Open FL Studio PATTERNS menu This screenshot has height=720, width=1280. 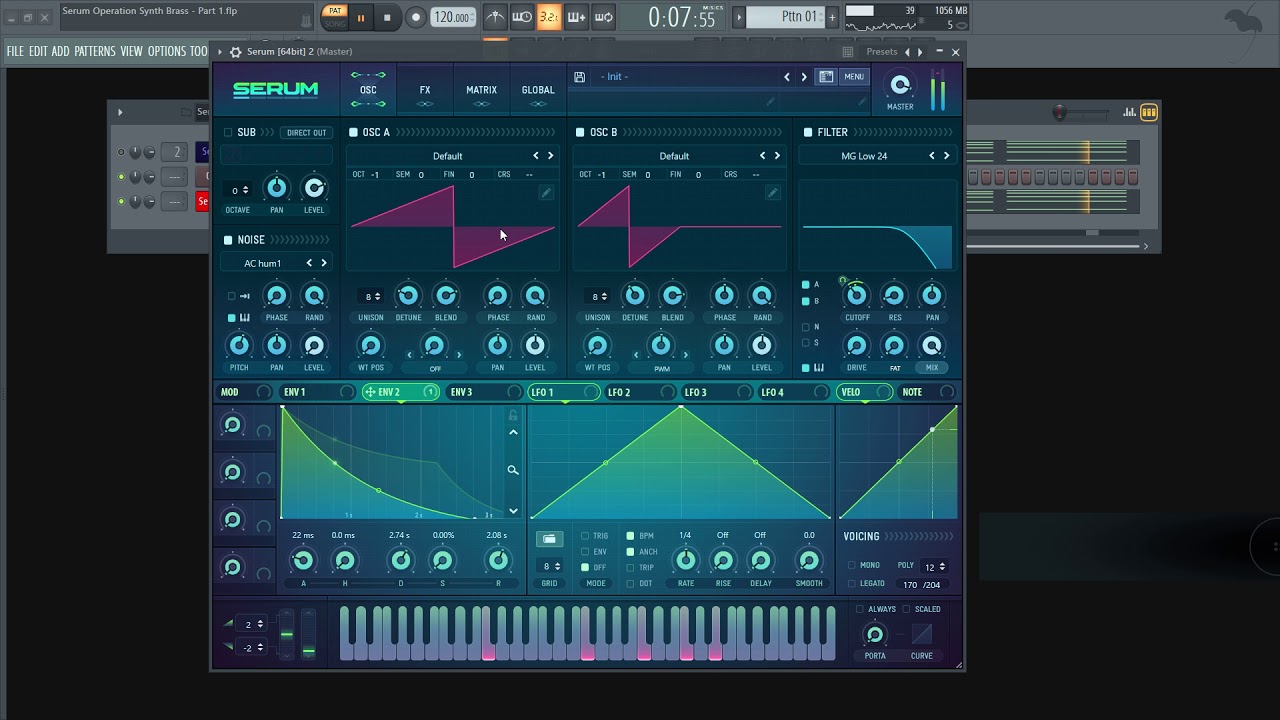click(95, 51)
